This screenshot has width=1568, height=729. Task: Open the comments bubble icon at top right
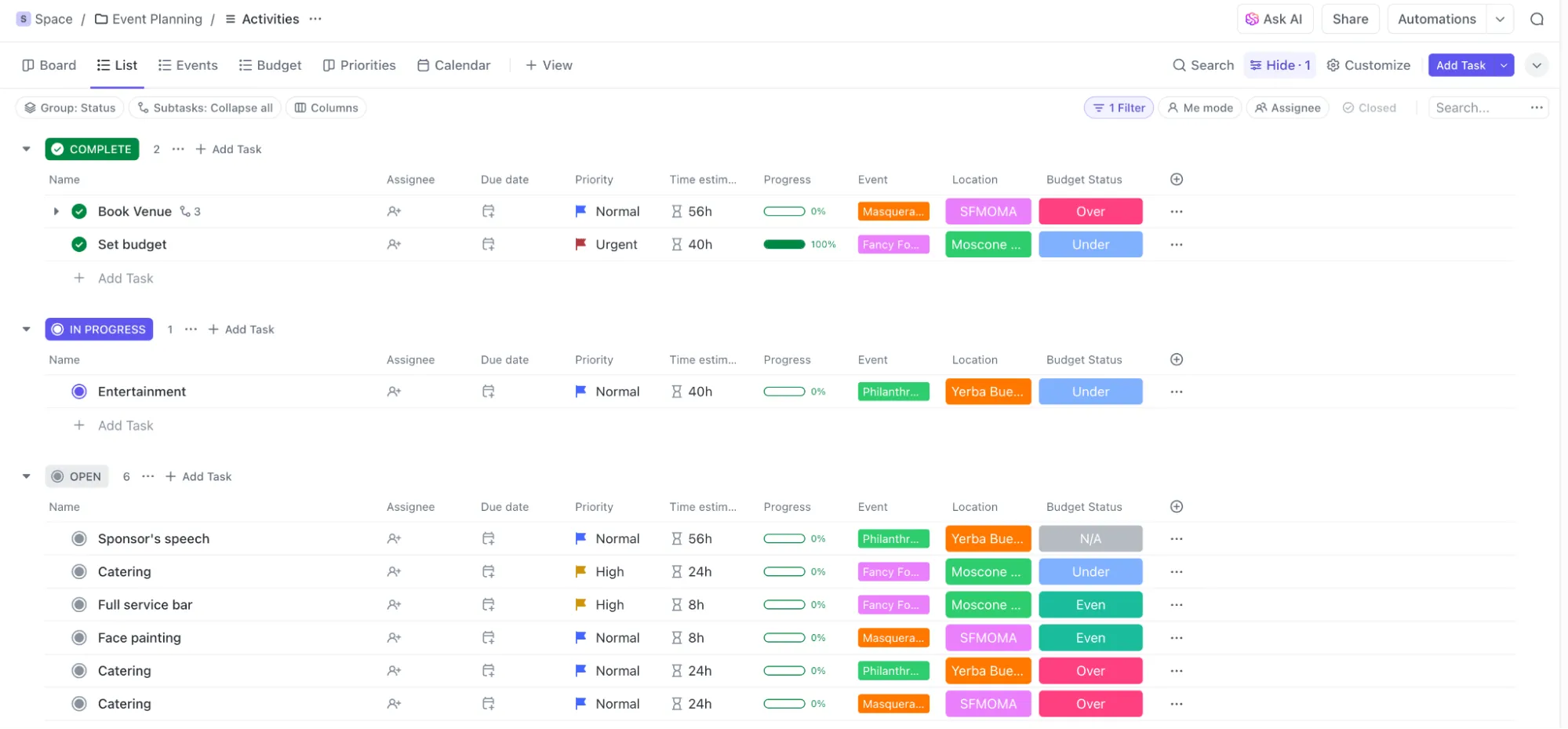1537,19
